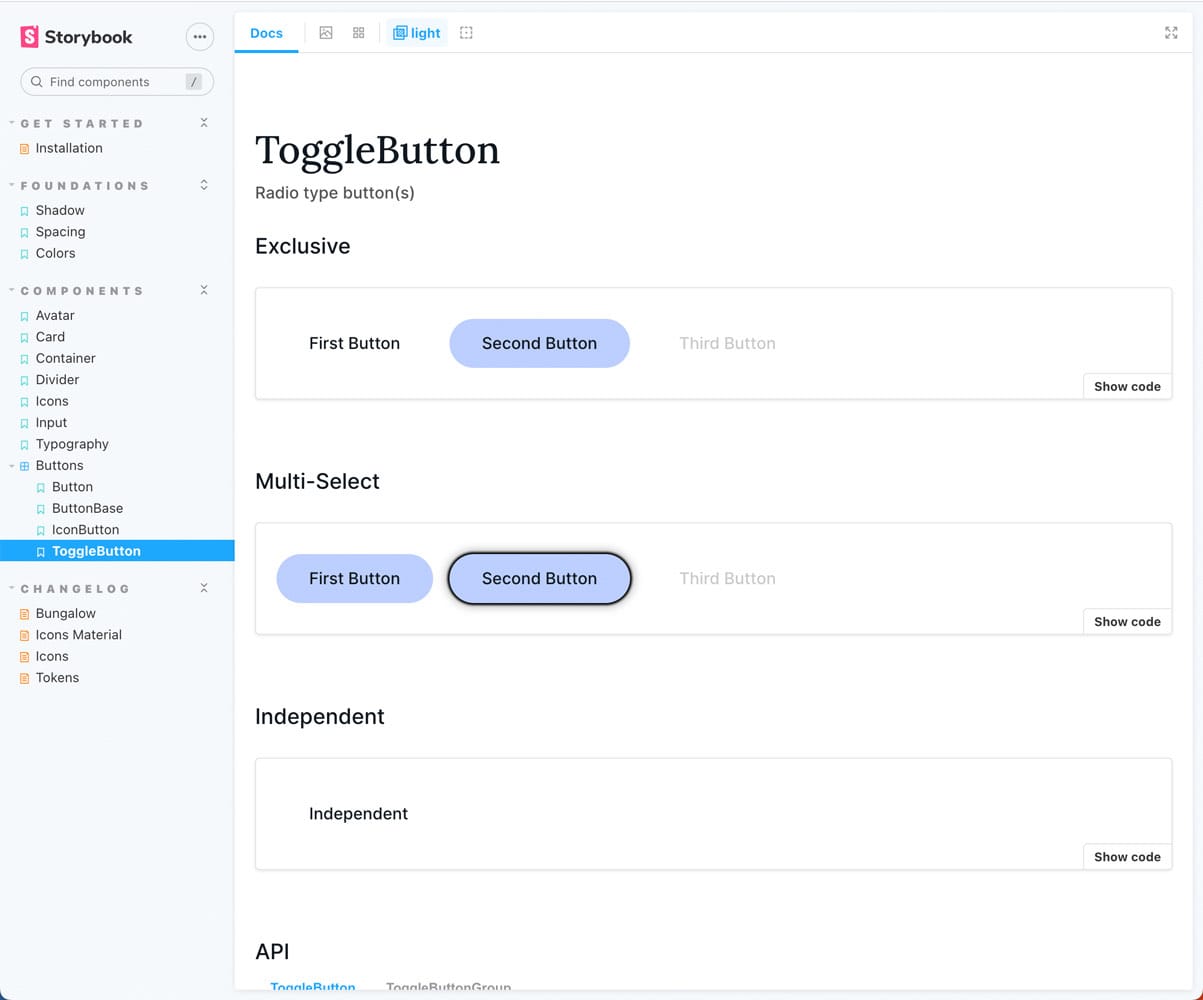Open the light theme switcher
The height and width of the screenshot is (1000, 1203).
point(417,33)
